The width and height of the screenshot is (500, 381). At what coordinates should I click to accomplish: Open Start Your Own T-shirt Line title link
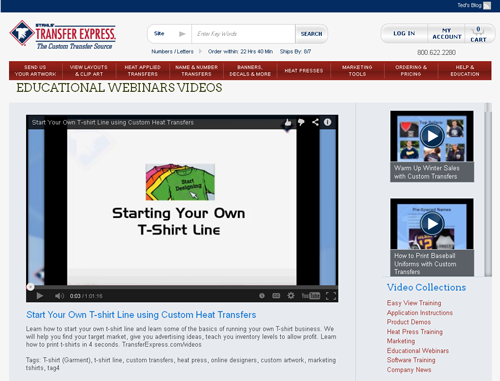[x=141, y=315]
